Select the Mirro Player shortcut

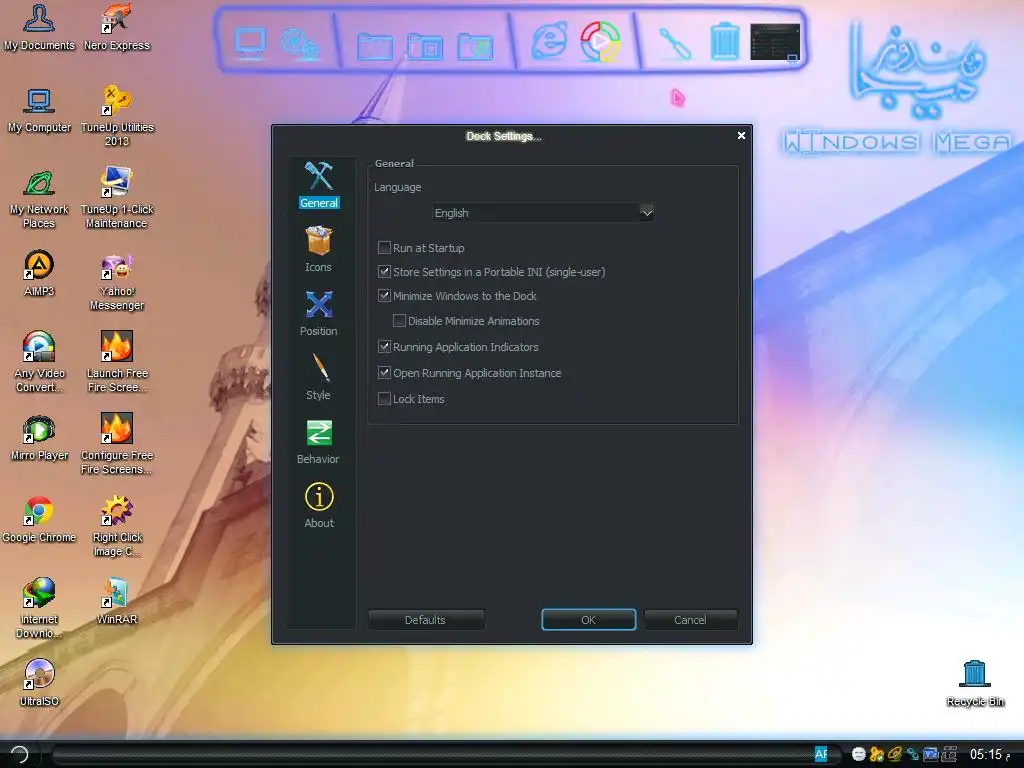[39, 438]
